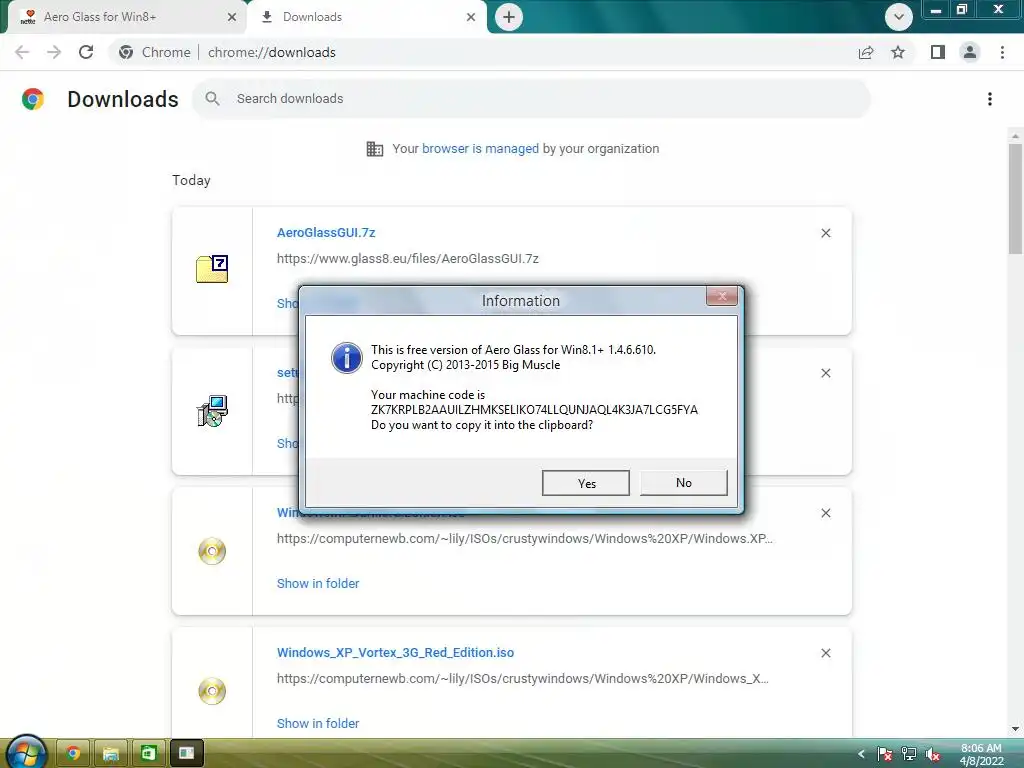Remove AeroGlassGUI.7z from the list

click(825, 233)
